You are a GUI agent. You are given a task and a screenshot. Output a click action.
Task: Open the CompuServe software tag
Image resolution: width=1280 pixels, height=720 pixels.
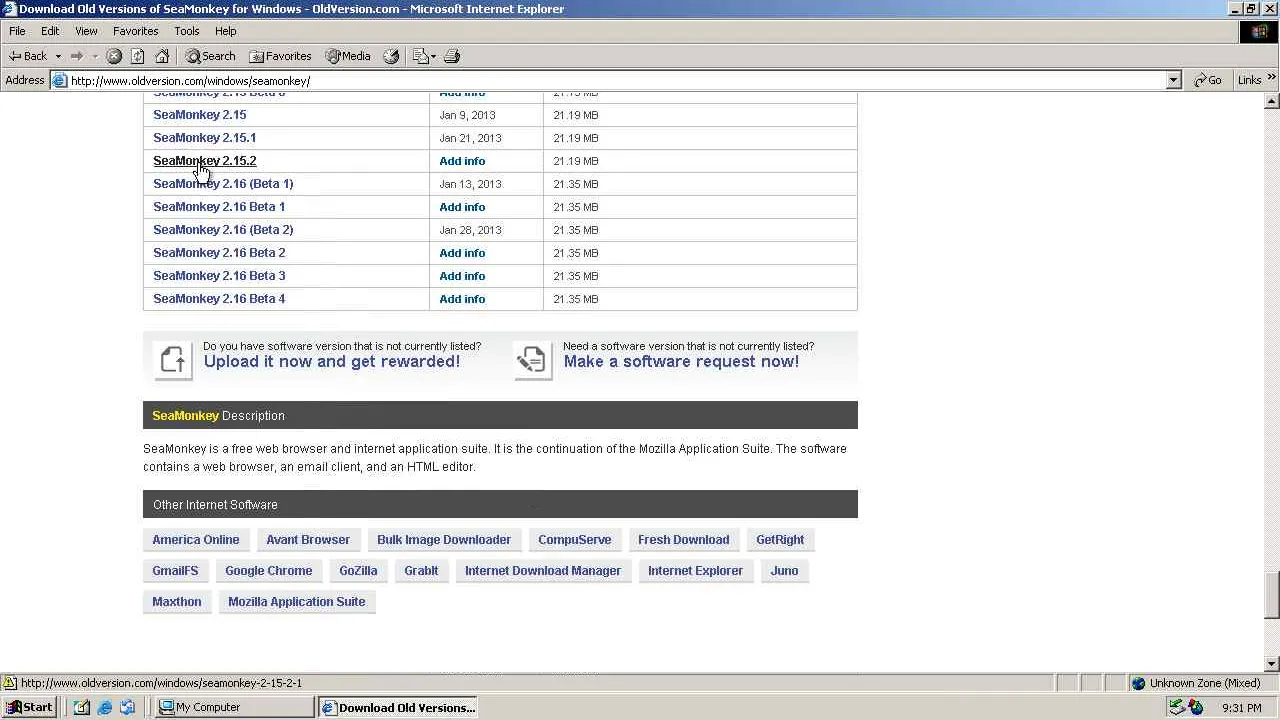pyautogui.click(x=575, y=540)
